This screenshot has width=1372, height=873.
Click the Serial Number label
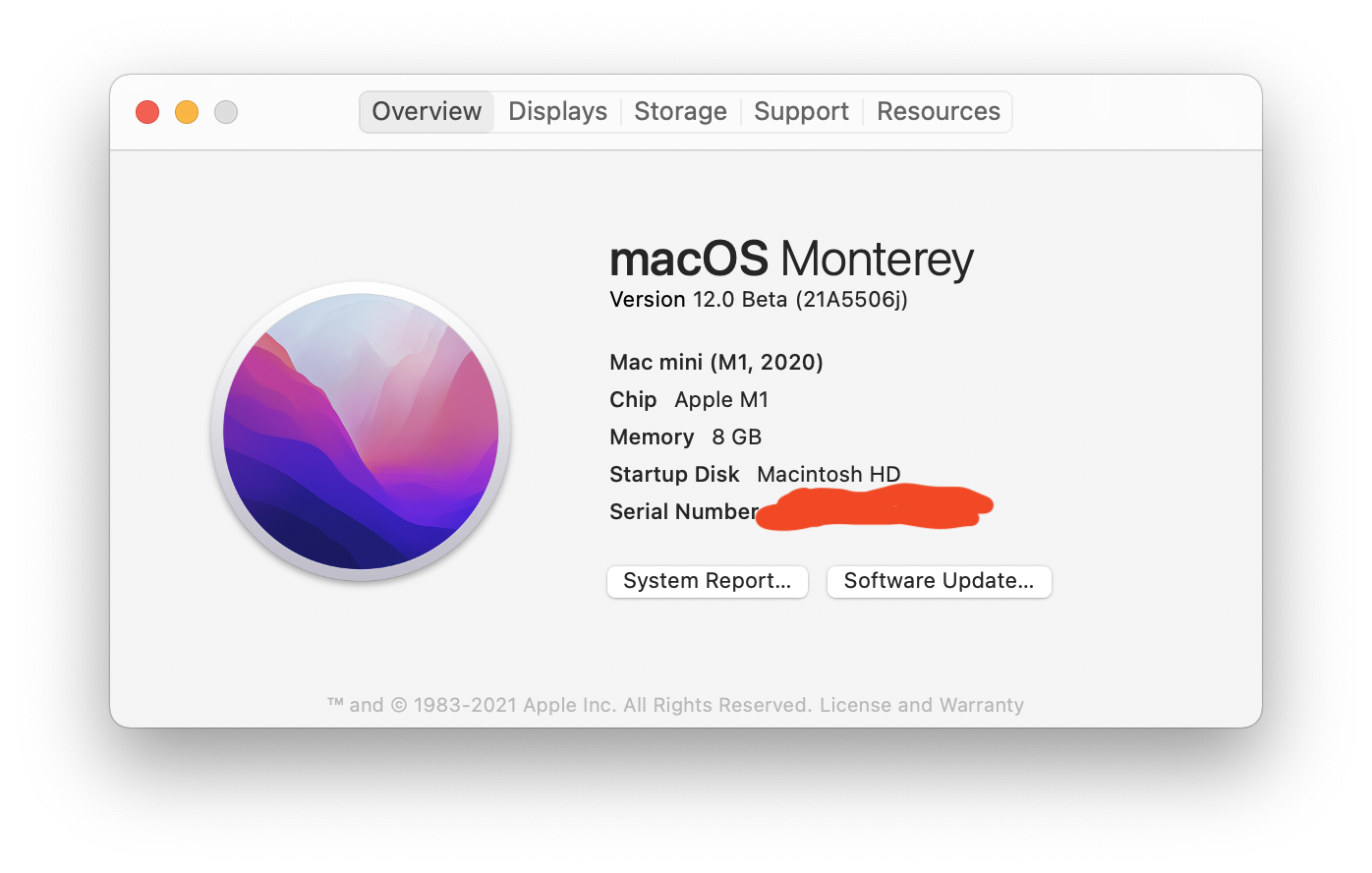pos(684,512)
